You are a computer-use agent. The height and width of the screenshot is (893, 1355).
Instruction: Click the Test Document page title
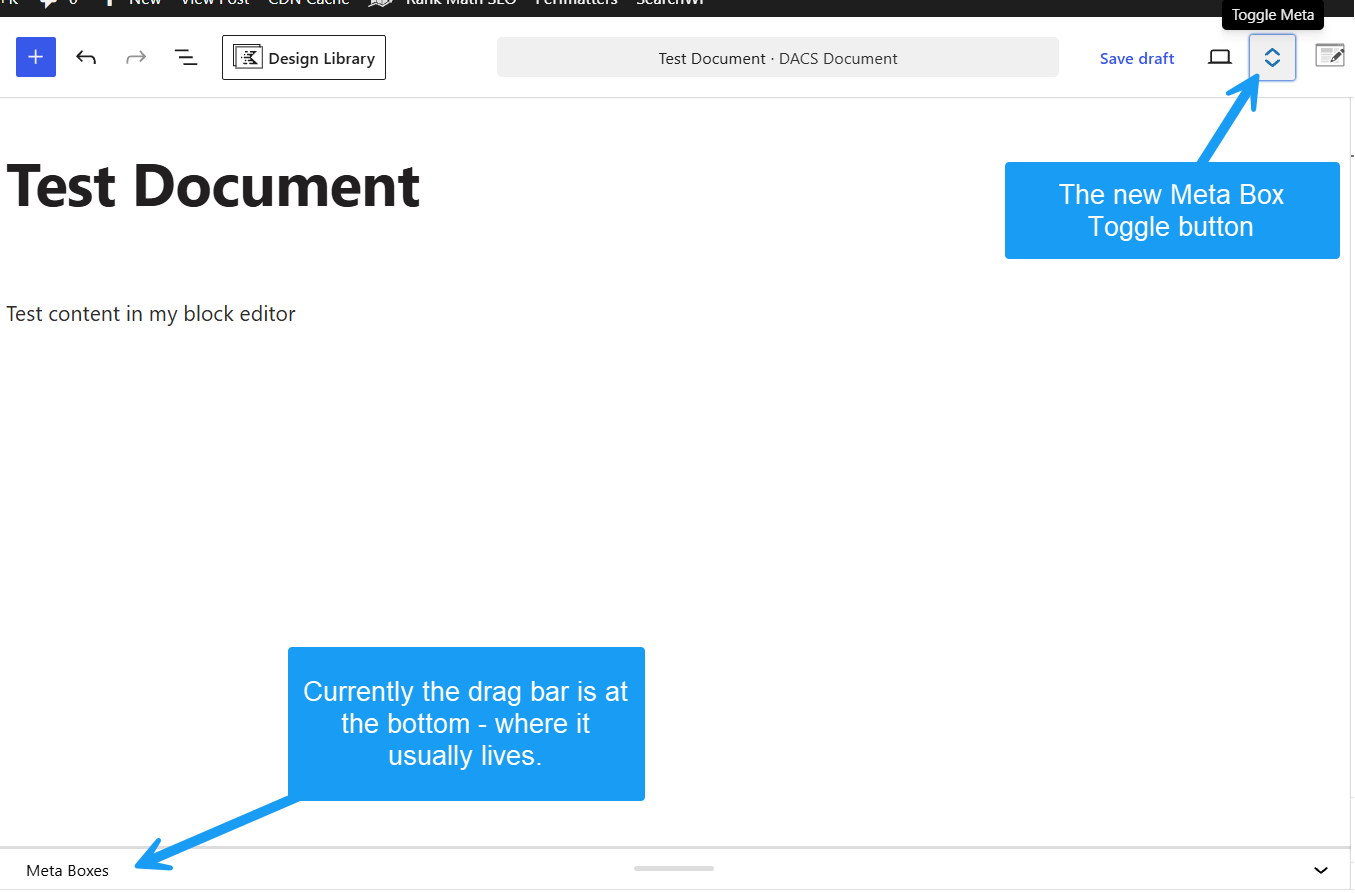point(213,185)
